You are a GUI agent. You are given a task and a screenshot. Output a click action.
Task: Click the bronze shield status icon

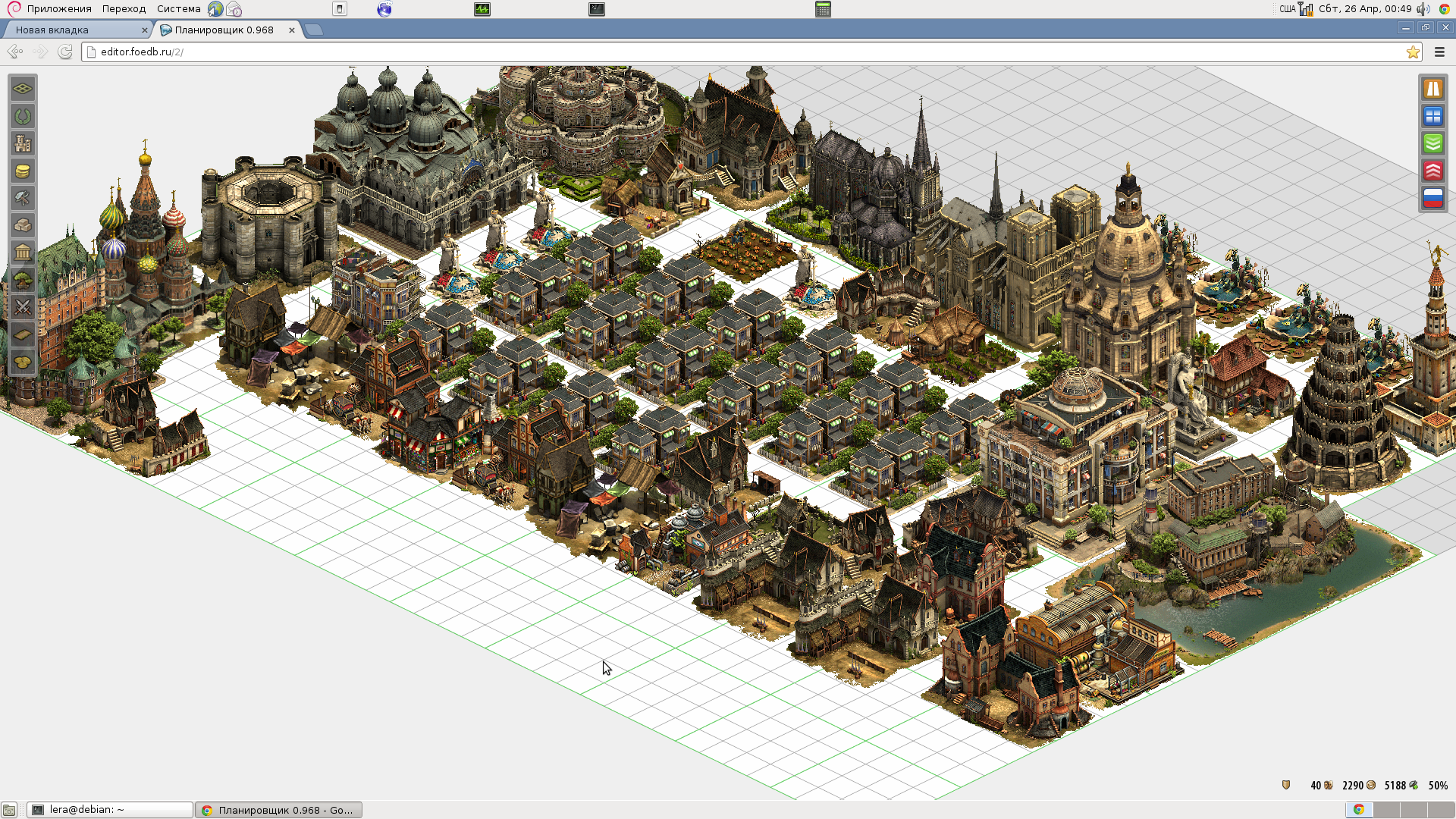pos(1286,785)
